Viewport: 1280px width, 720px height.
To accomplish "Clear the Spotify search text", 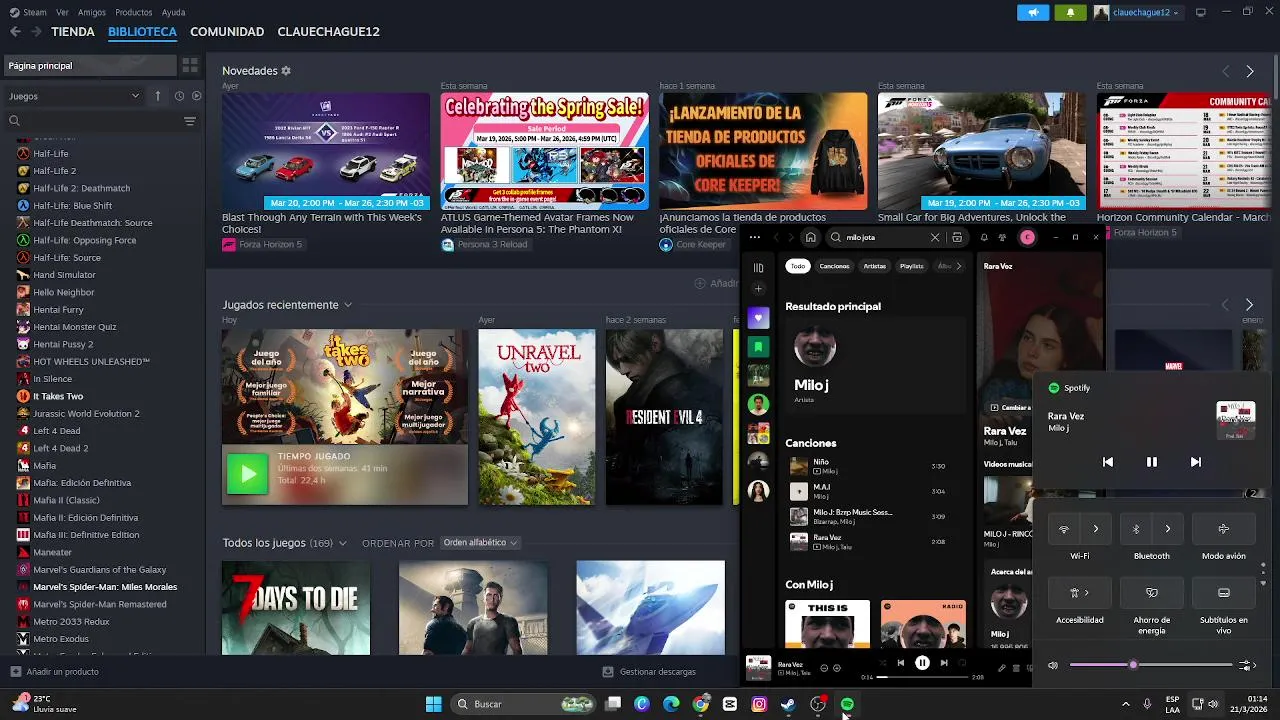I will click(x=935, y=237).
